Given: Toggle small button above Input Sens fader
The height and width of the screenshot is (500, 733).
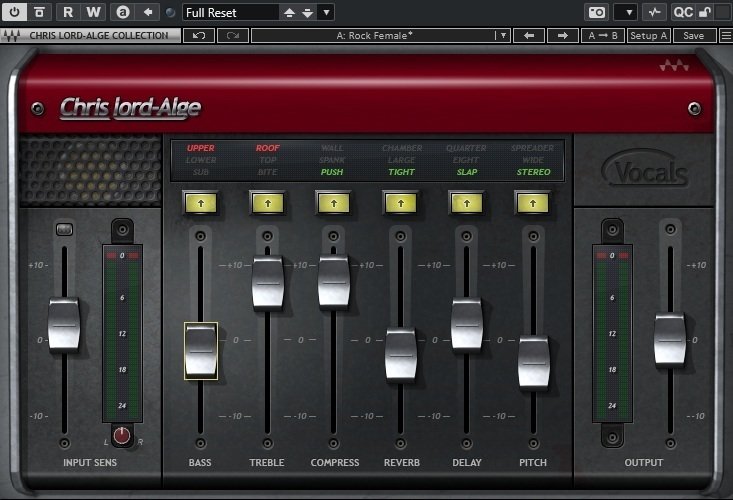Looking at the screenshot, I should tap(65, 229).
